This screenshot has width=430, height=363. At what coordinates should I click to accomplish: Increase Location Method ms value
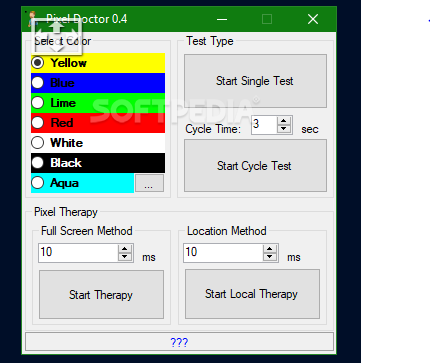270,249
